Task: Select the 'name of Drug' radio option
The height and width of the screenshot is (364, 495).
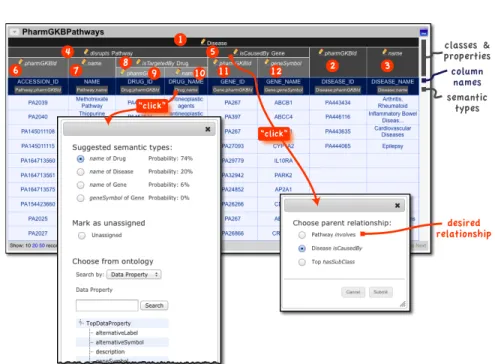Action: pyautogui.click(x=80, y=159)
